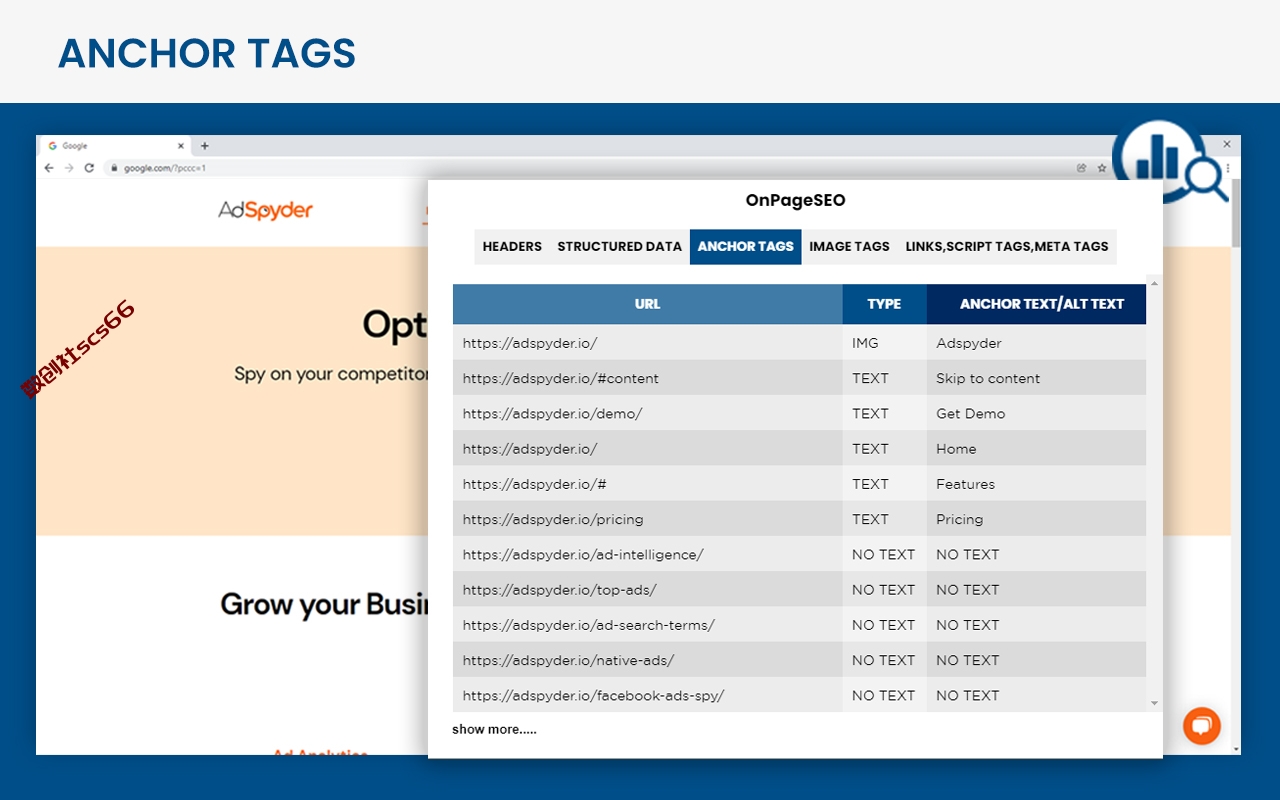
Task: Open the OnPageSEO extension analytics icon
Action: point(1170,162)
